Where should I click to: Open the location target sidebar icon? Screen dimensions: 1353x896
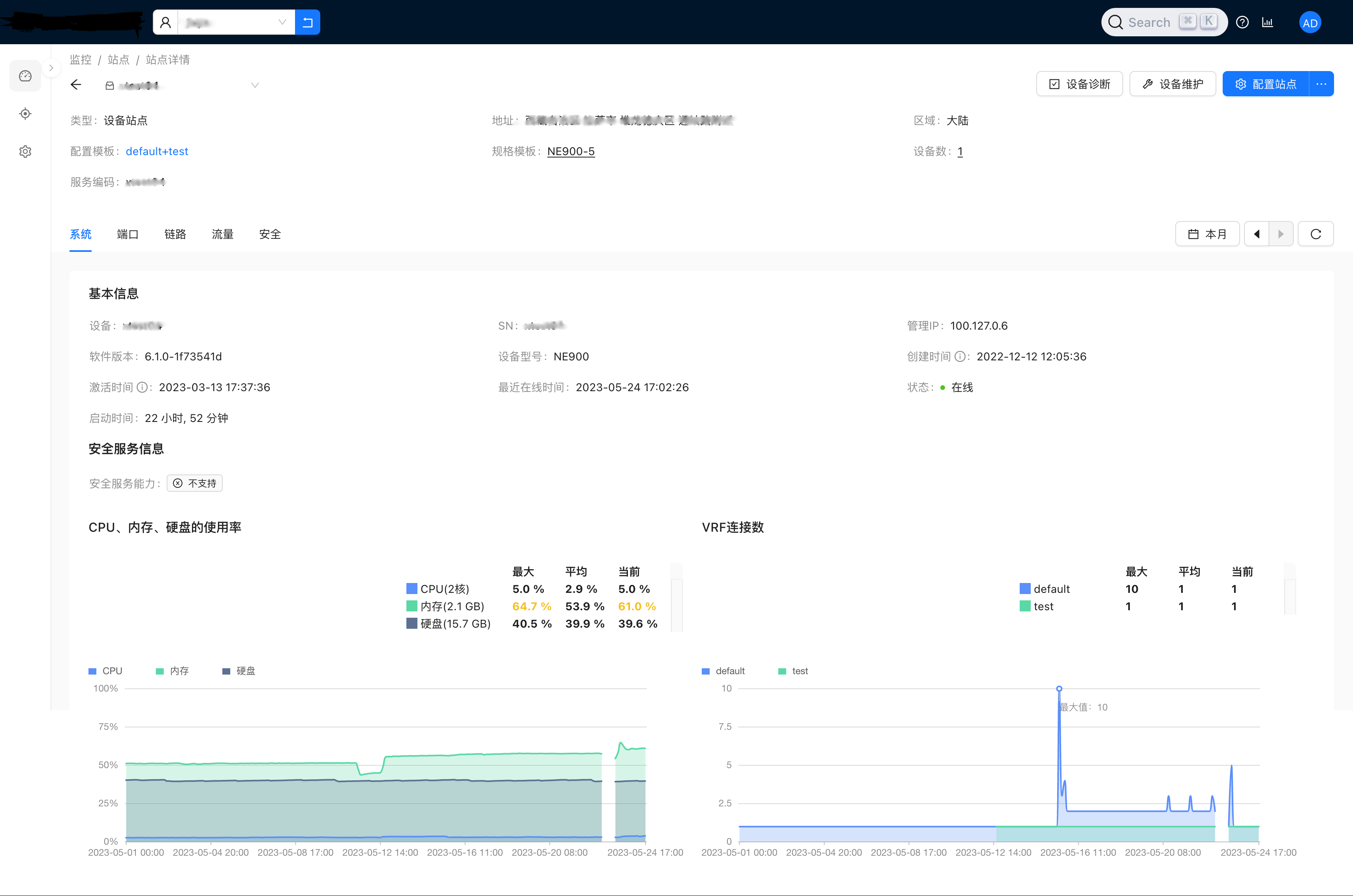point(25,114)
